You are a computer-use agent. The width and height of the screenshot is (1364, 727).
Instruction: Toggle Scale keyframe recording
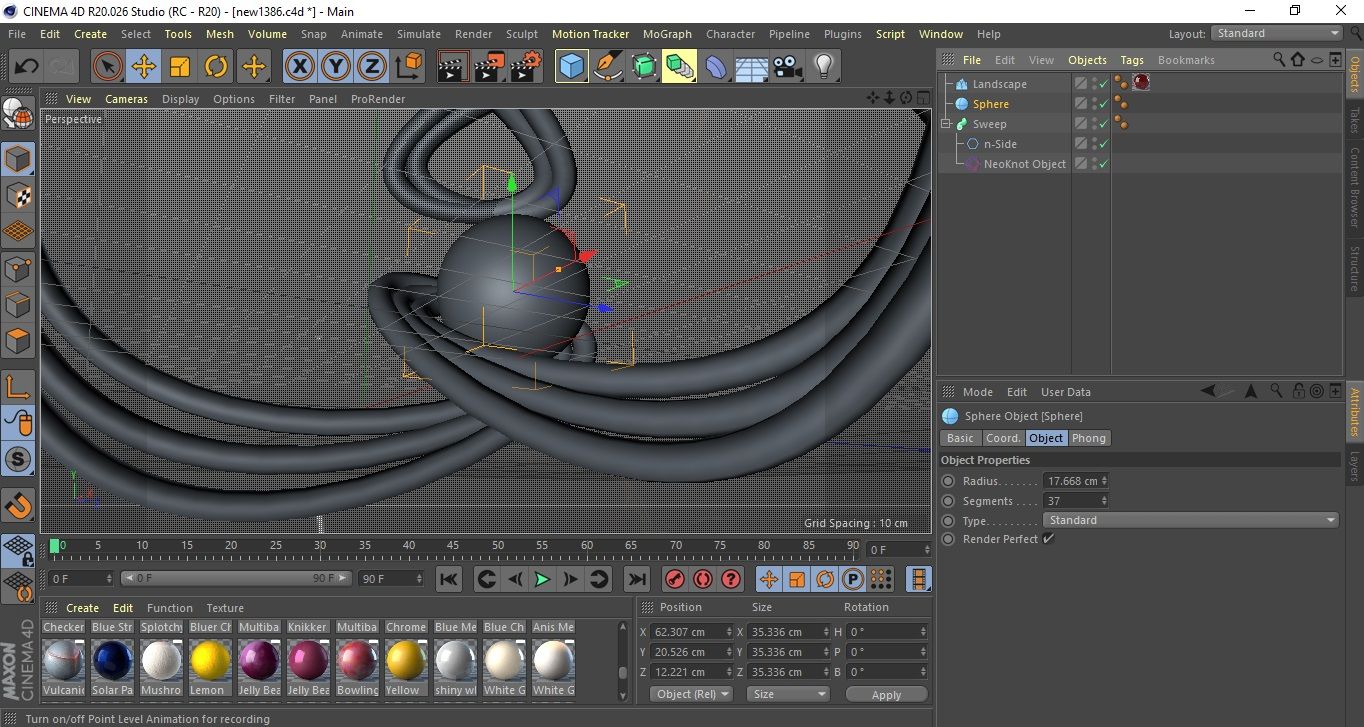coord(797,579)
